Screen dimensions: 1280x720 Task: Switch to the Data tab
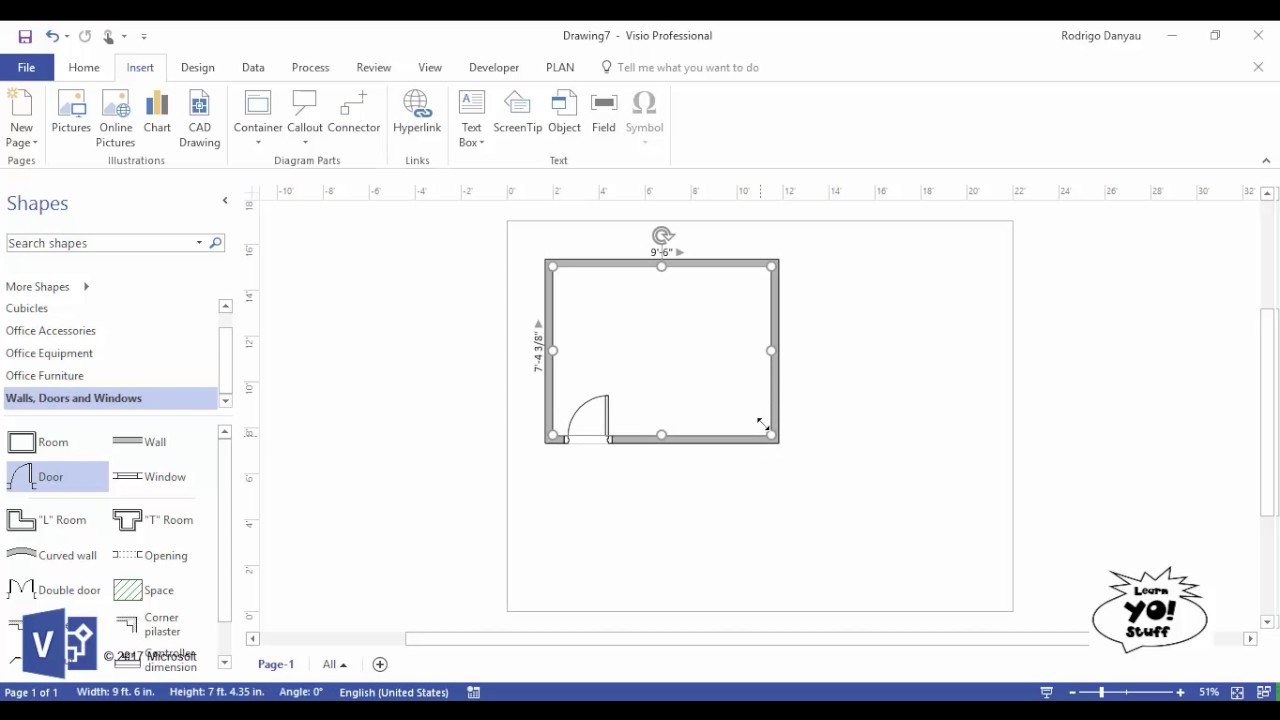[x=253, y=67]
